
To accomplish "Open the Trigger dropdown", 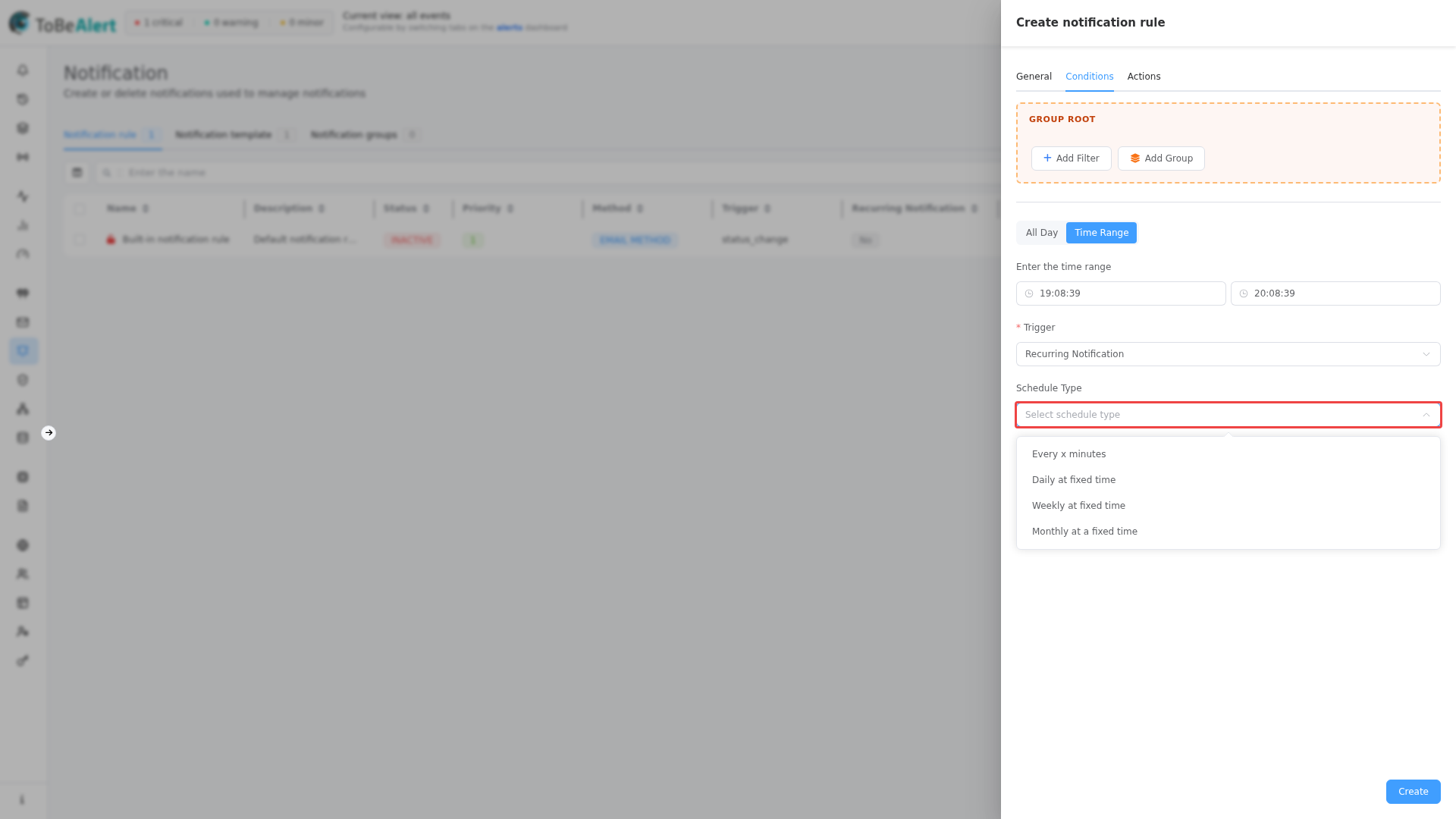I will tap(1228, 354).
